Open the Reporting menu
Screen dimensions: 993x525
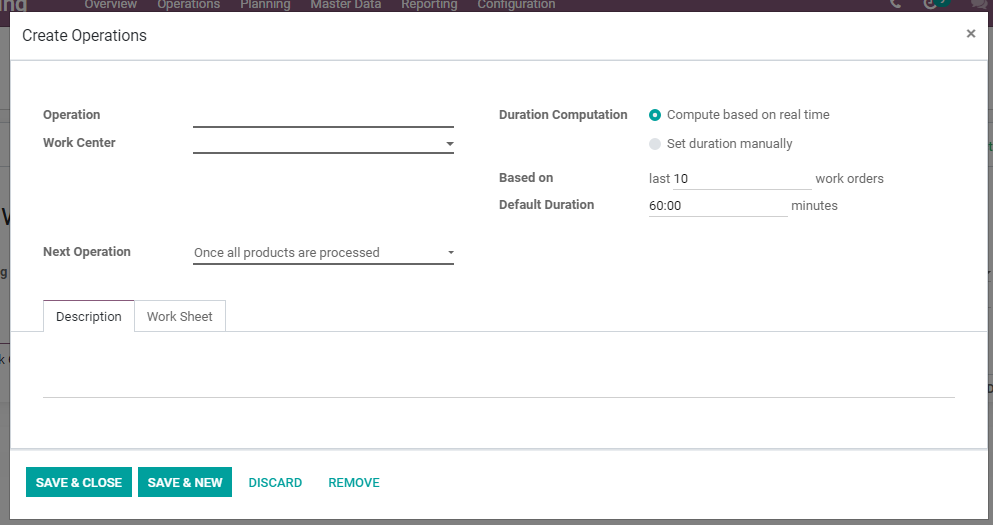click(x=429, y=4)
